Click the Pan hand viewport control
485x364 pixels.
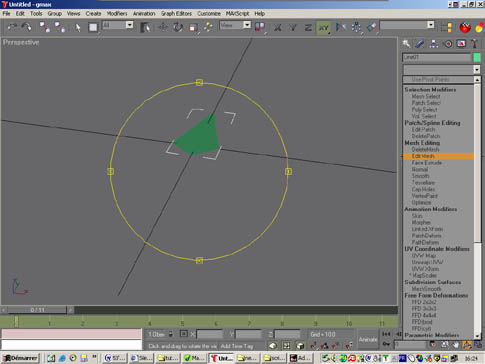(x=456, y=345)
